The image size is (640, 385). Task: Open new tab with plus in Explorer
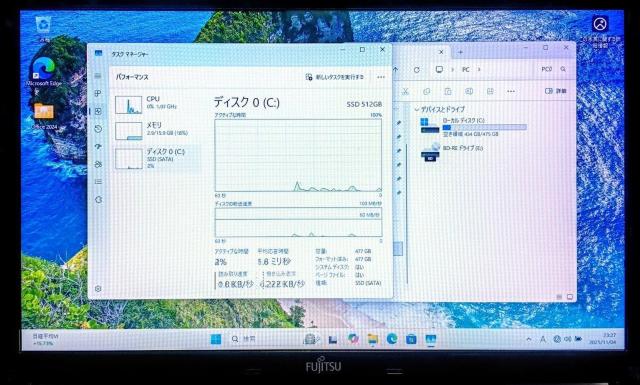[460, 52]
